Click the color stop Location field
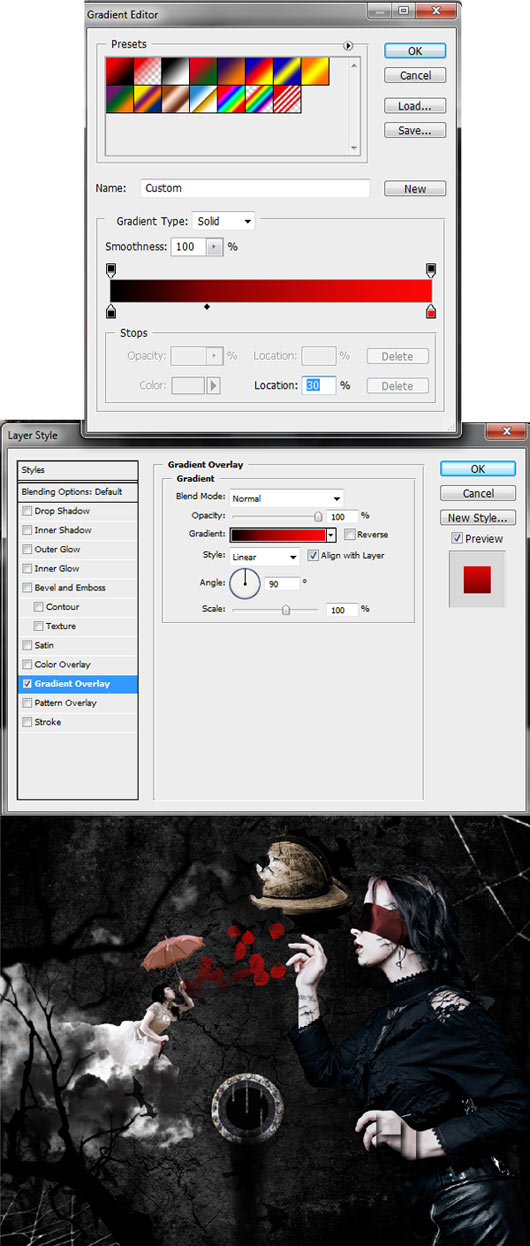530x1246 pixels. click(319, 385)
